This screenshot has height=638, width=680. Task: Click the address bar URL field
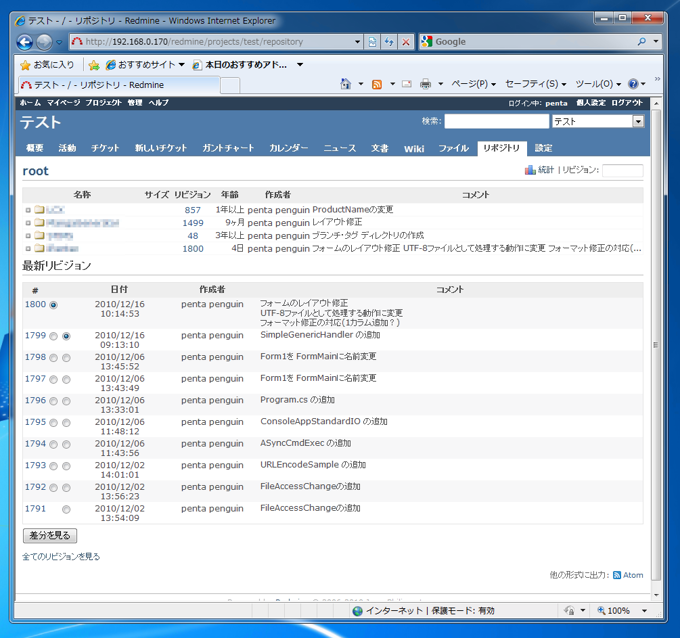coord(218,42)
